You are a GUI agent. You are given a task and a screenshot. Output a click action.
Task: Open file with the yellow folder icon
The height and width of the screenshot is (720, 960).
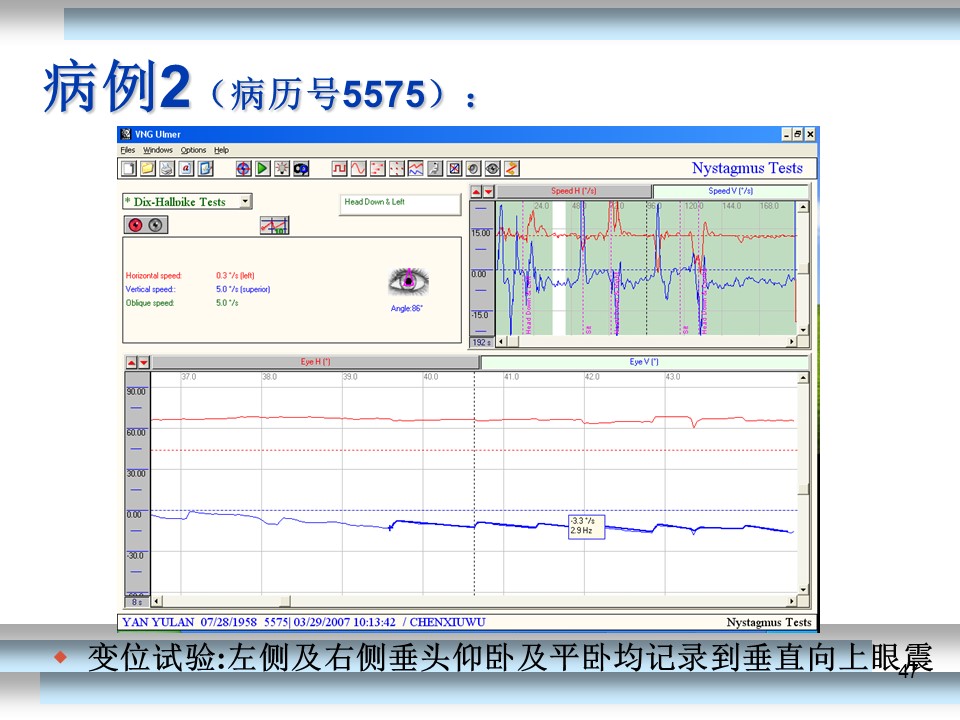pyautogui.click(x=147, y=168)
